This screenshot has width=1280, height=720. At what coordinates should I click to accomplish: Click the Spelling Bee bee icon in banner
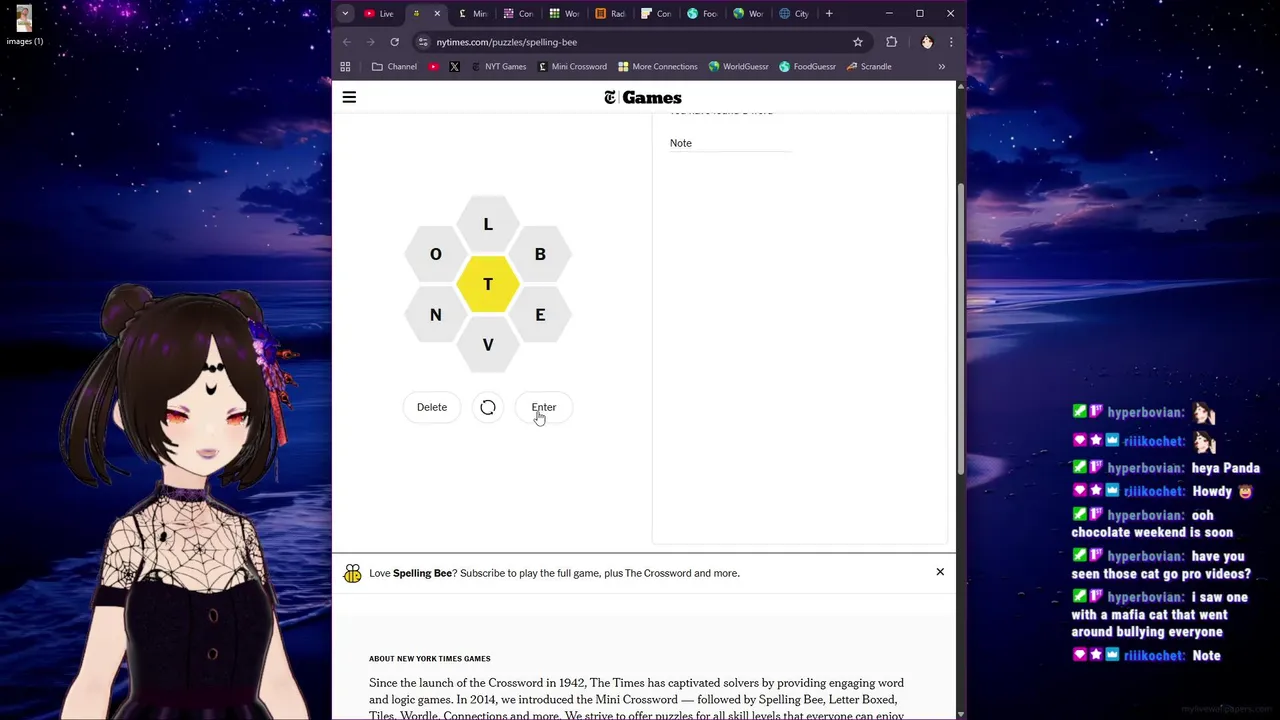pyautogui.click(x=352, y=573)
